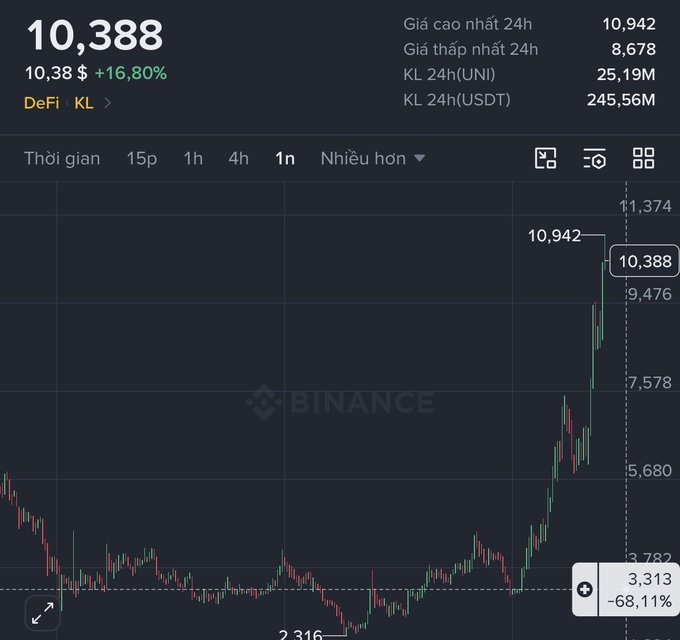Click the 25,19M volume value

coord(626,75)
